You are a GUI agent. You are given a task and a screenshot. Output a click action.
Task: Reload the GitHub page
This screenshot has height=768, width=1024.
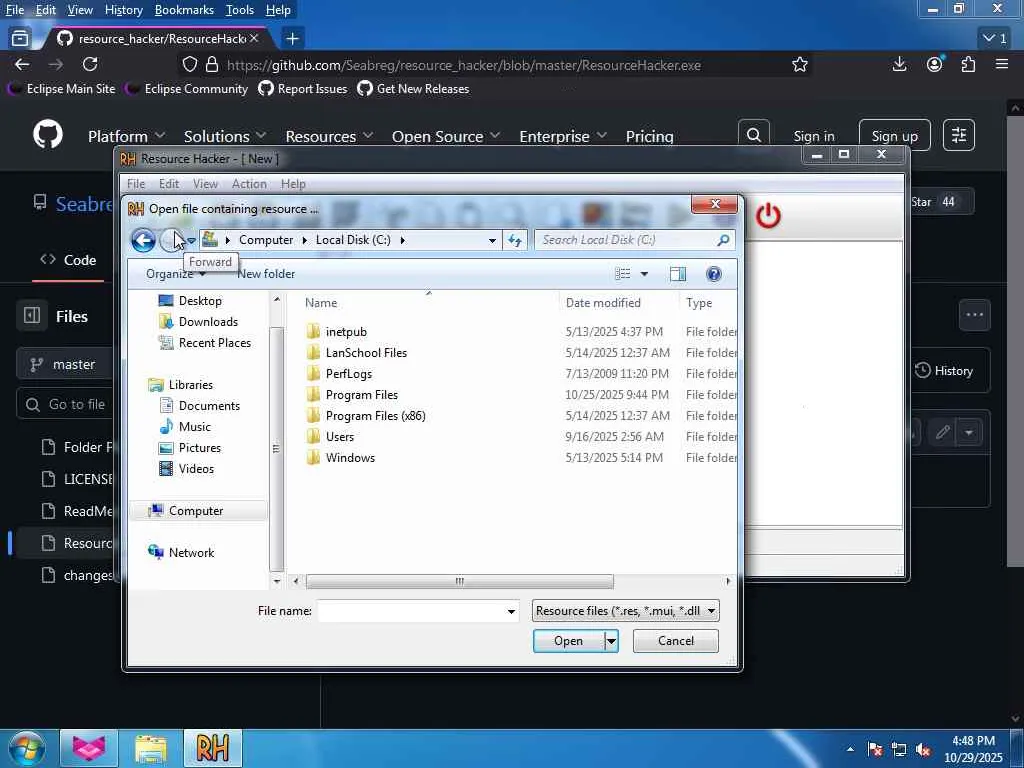90,64
